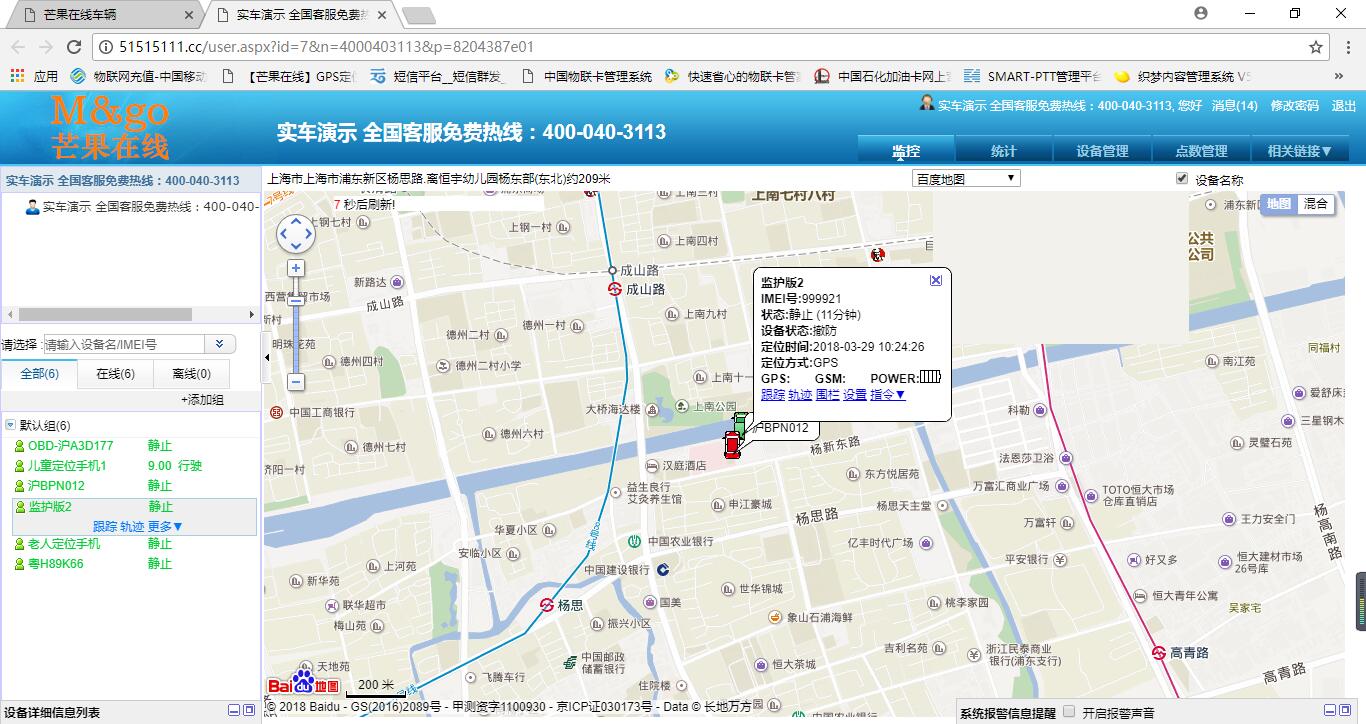The width and height of the screenshot is (1366, 724).
Task: Close the 监护版2 info popup
Action: pyautogui.click(x=936, y=281)
